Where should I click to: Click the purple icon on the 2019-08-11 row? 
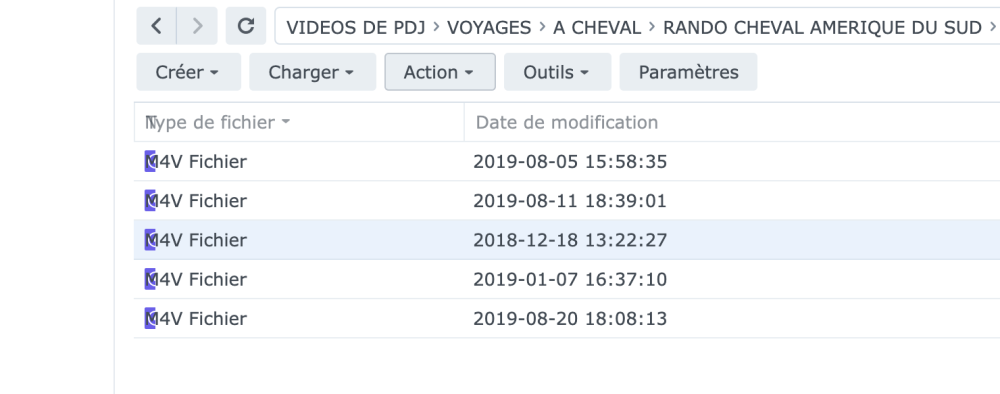(150, 201)
